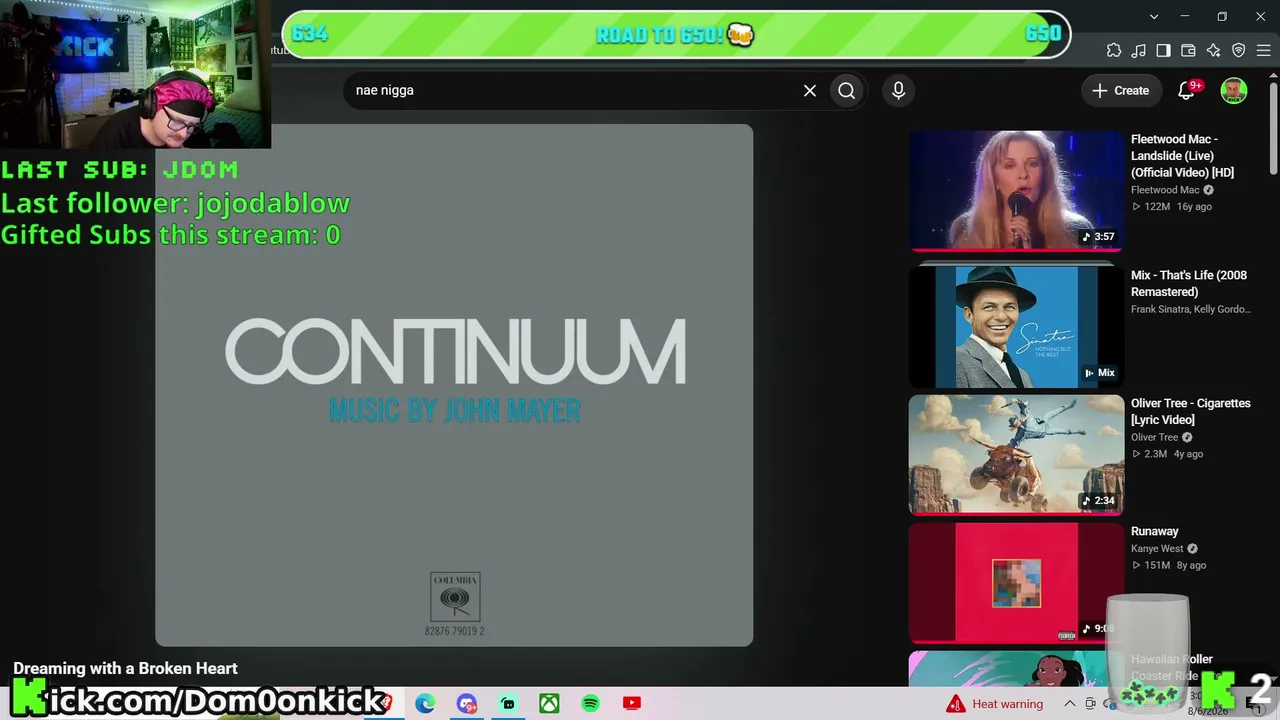Click the 'Runaway' video title
The height and width of the screenshot is (720, 1280).
pos(1155,531)
